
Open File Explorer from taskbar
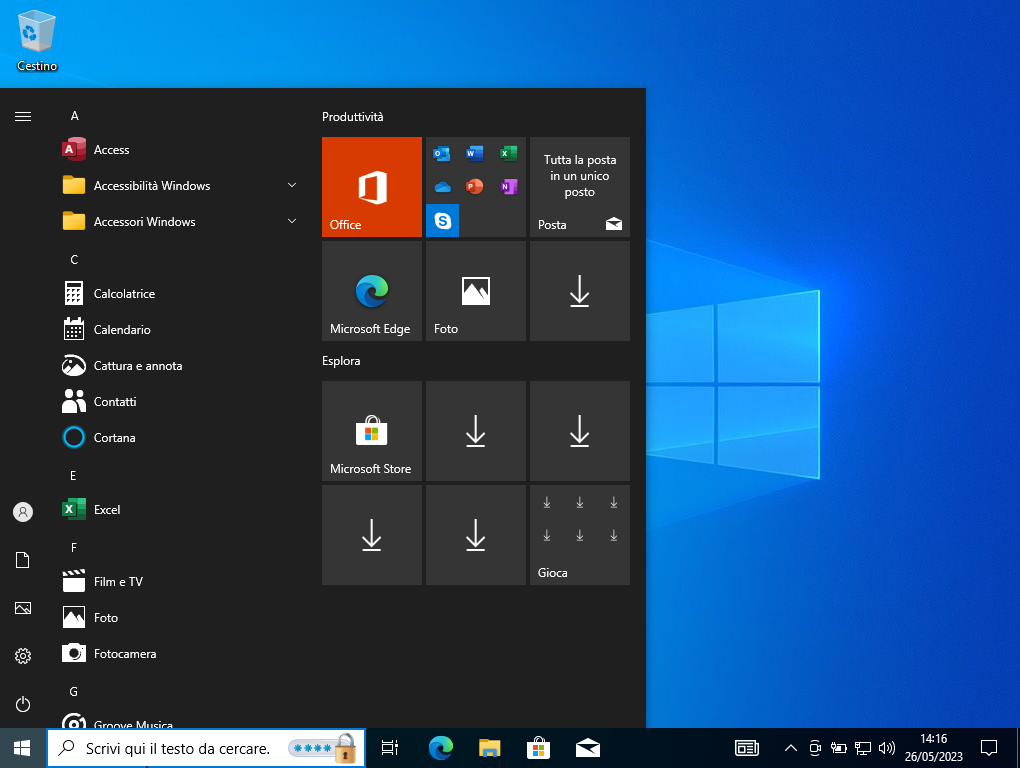click(x=489, y=748)
